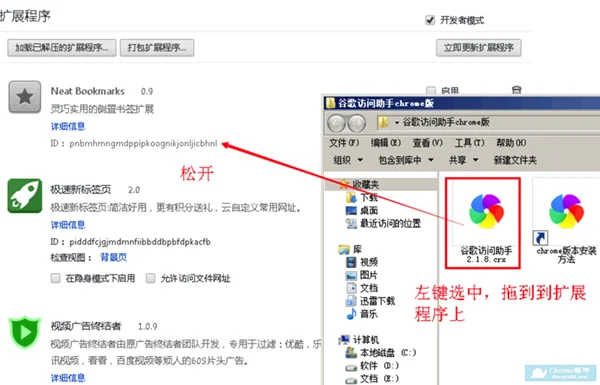Open the 软件 (D:) drive

tap(372, 366)
